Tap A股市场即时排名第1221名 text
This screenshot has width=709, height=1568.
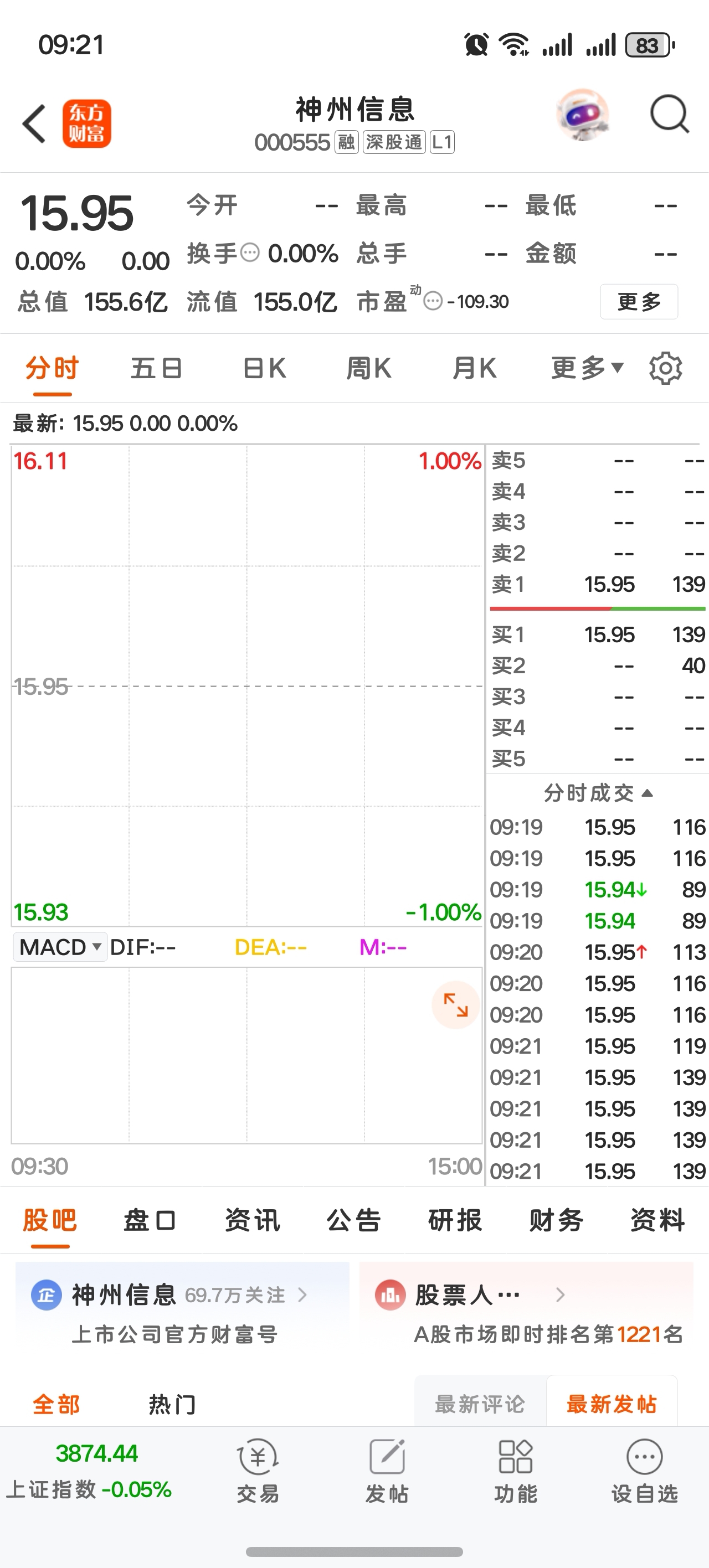pyautogui.click(x=548, y=1334)
